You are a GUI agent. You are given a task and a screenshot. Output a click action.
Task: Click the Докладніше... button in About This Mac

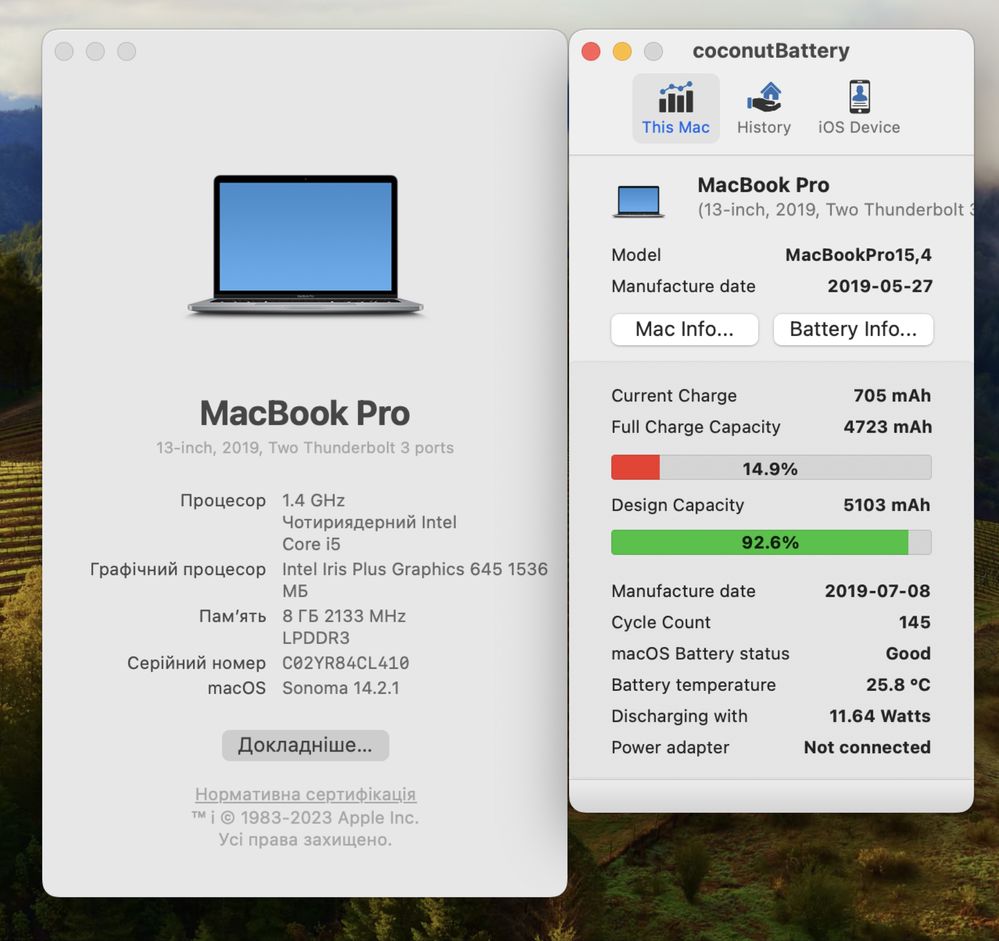[x=305, y=745]
